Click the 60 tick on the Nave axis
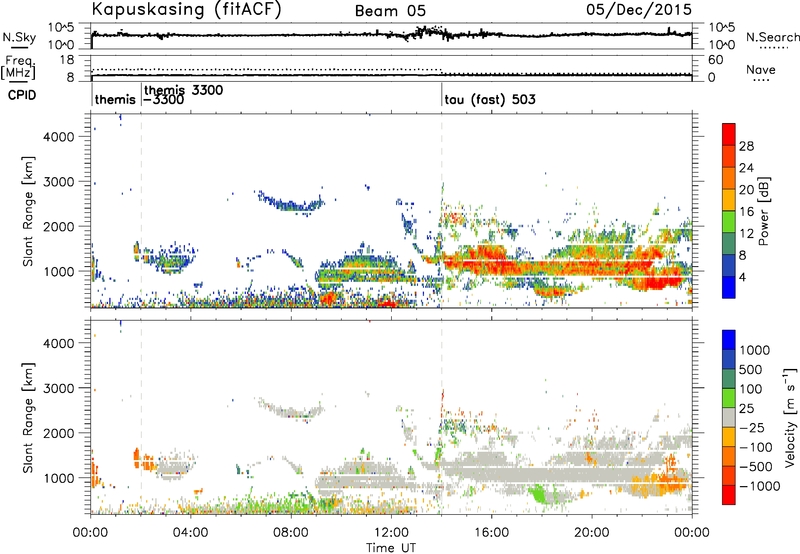Viewport: 800px width, 554px height. [x=716, y=60]
